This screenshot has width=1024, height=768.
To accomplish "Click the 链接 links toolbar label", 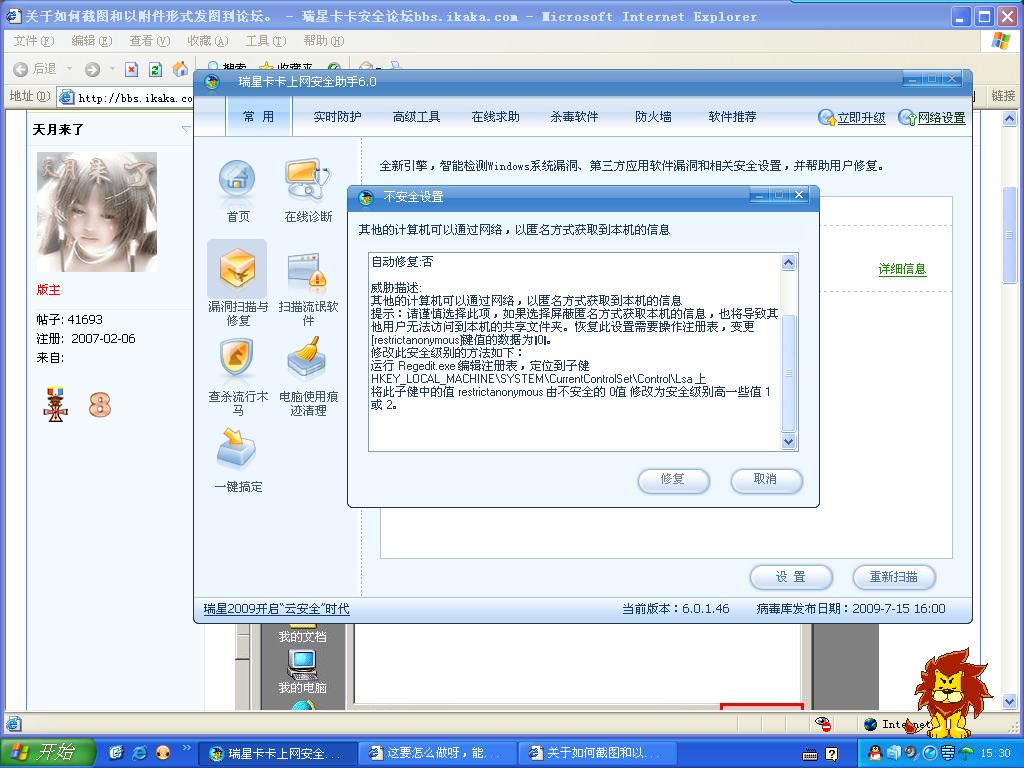I will (x=1003, y=96).
